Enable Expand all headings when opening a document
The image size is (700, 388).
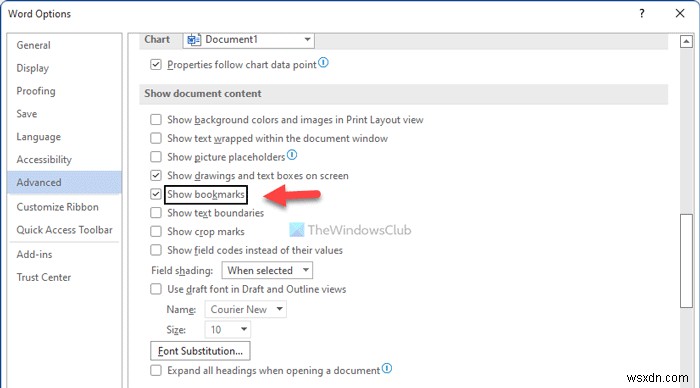coord(156,371)
